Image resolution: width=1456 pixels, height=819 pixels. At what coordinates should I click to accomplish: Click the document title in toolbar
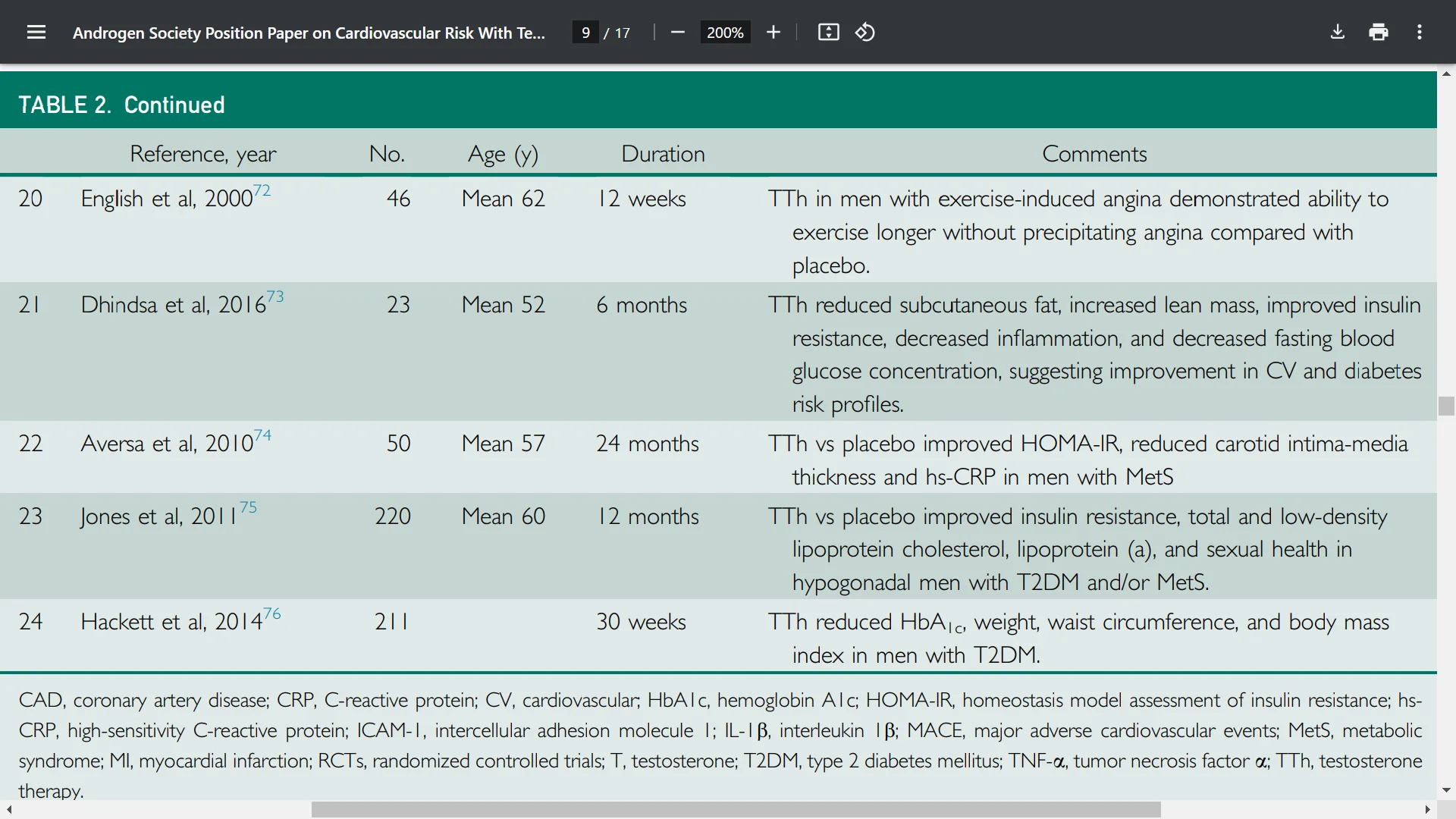(309, 33)
